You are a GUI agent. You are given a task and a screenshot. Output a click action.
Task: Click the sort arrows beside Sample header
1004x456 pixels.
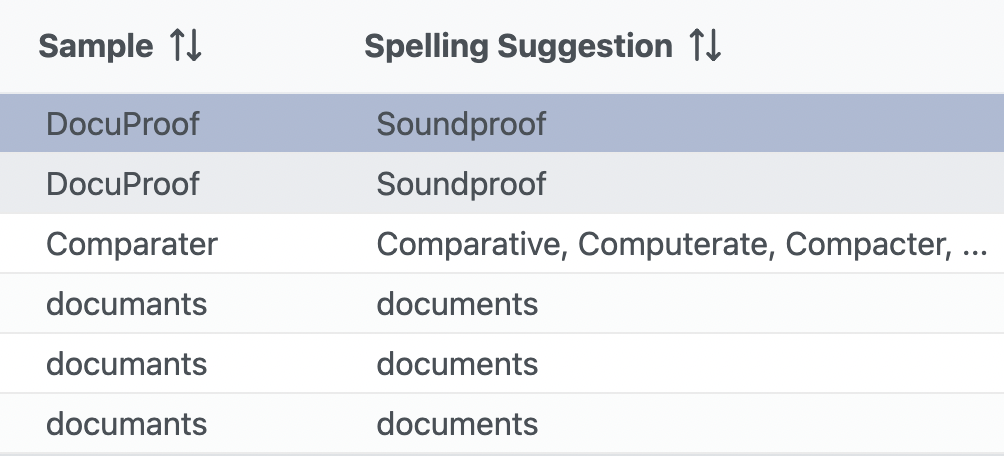[x=186, y=46]
